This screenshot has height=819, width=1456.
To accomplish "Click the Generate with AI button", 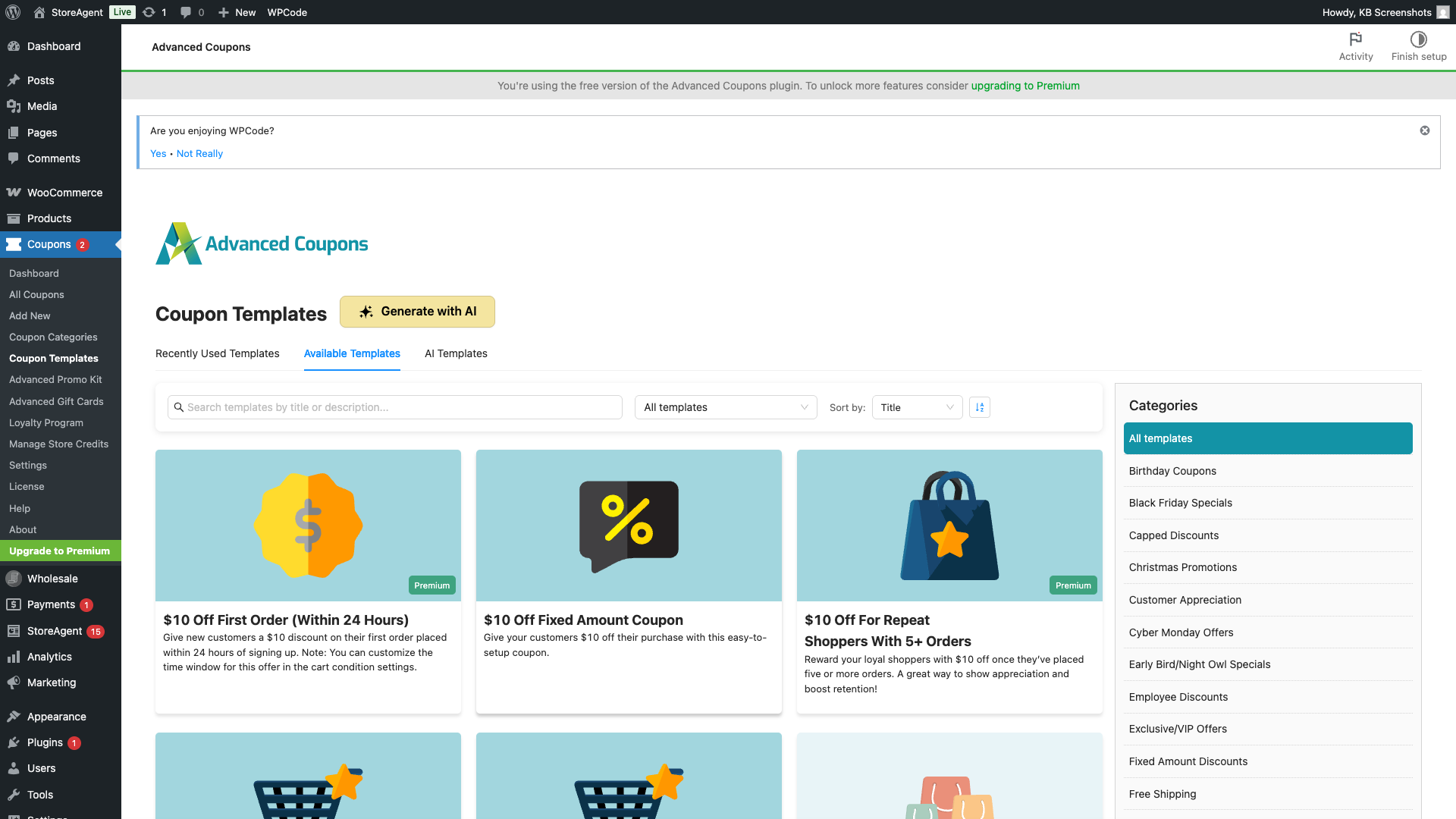I will (417, 312).
